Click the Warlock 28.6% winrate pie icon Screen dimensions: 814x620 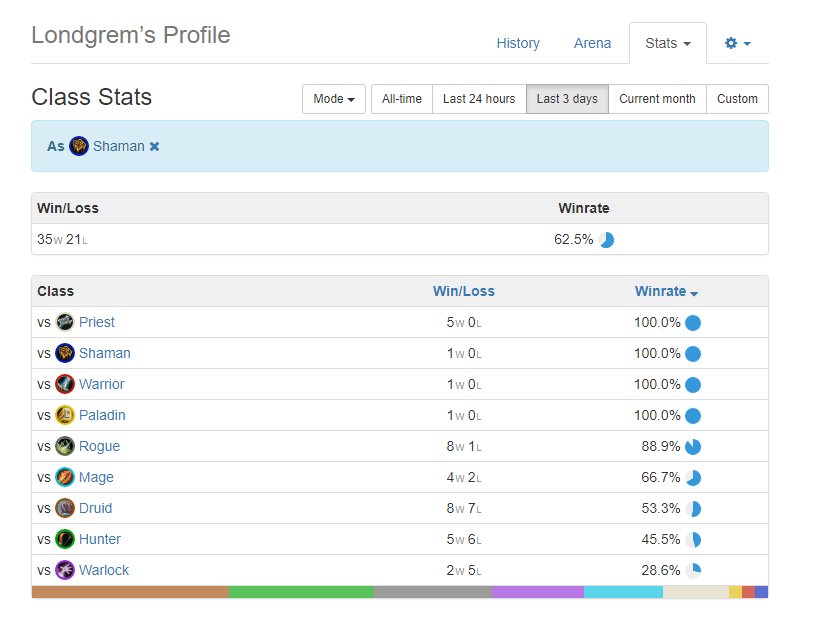tap(693, 571)
